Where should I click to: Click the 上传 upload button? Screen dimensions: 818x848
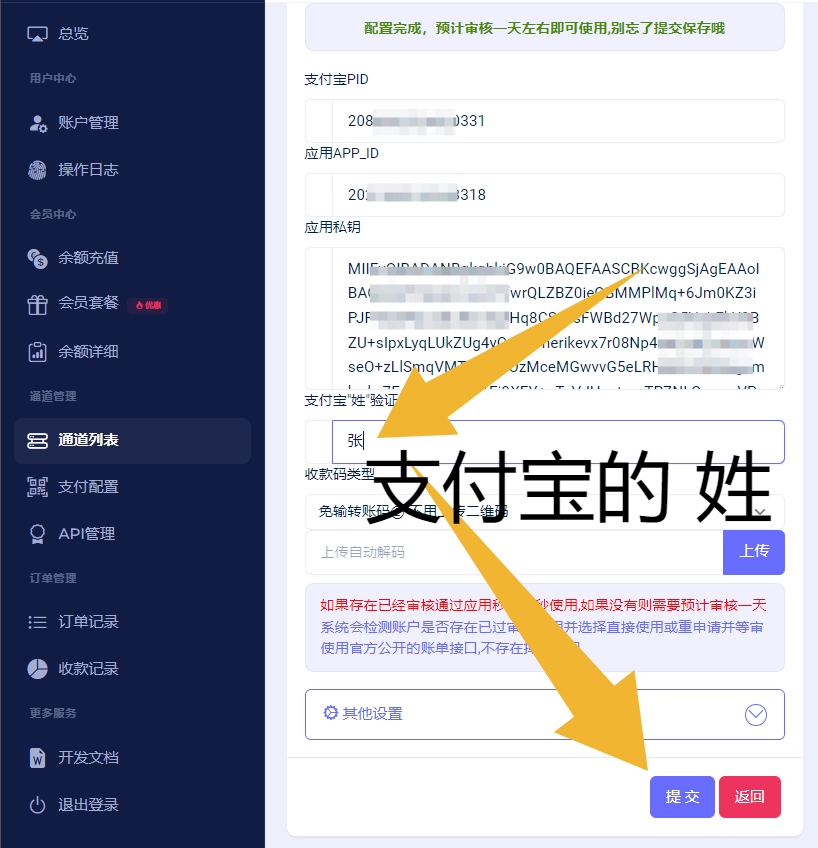pyautogui.click(x=754, y=552)
